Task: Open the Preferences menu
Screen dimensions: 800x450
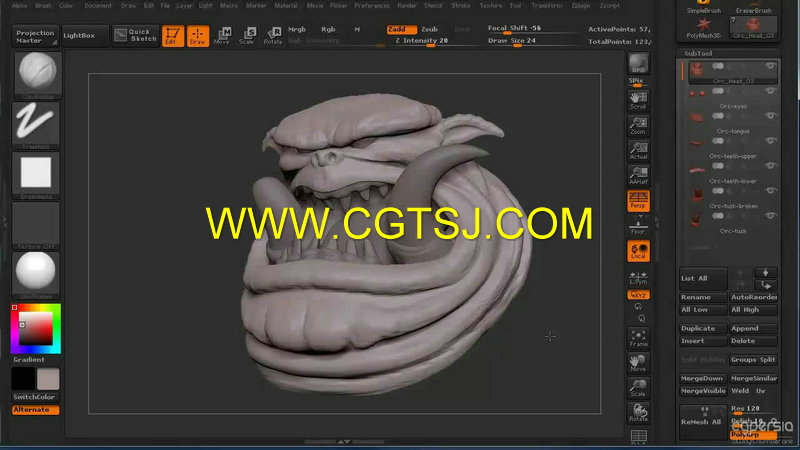Action: coord(371,6)
